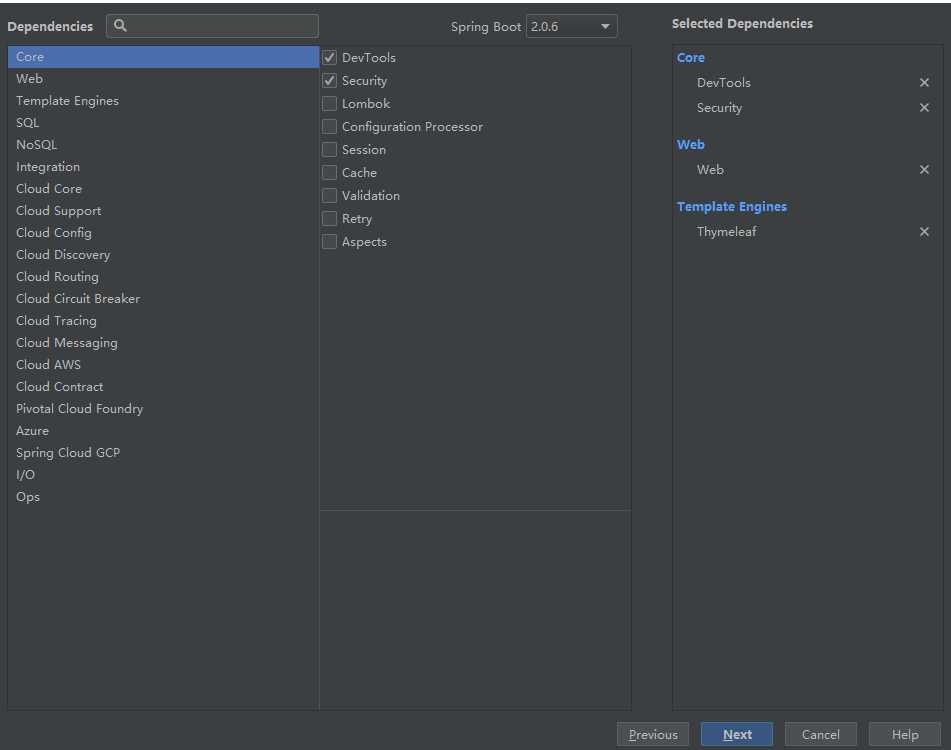Select the Web category
Screen dimensions: 951x750
pyautogui.click(x=30, y=79)
